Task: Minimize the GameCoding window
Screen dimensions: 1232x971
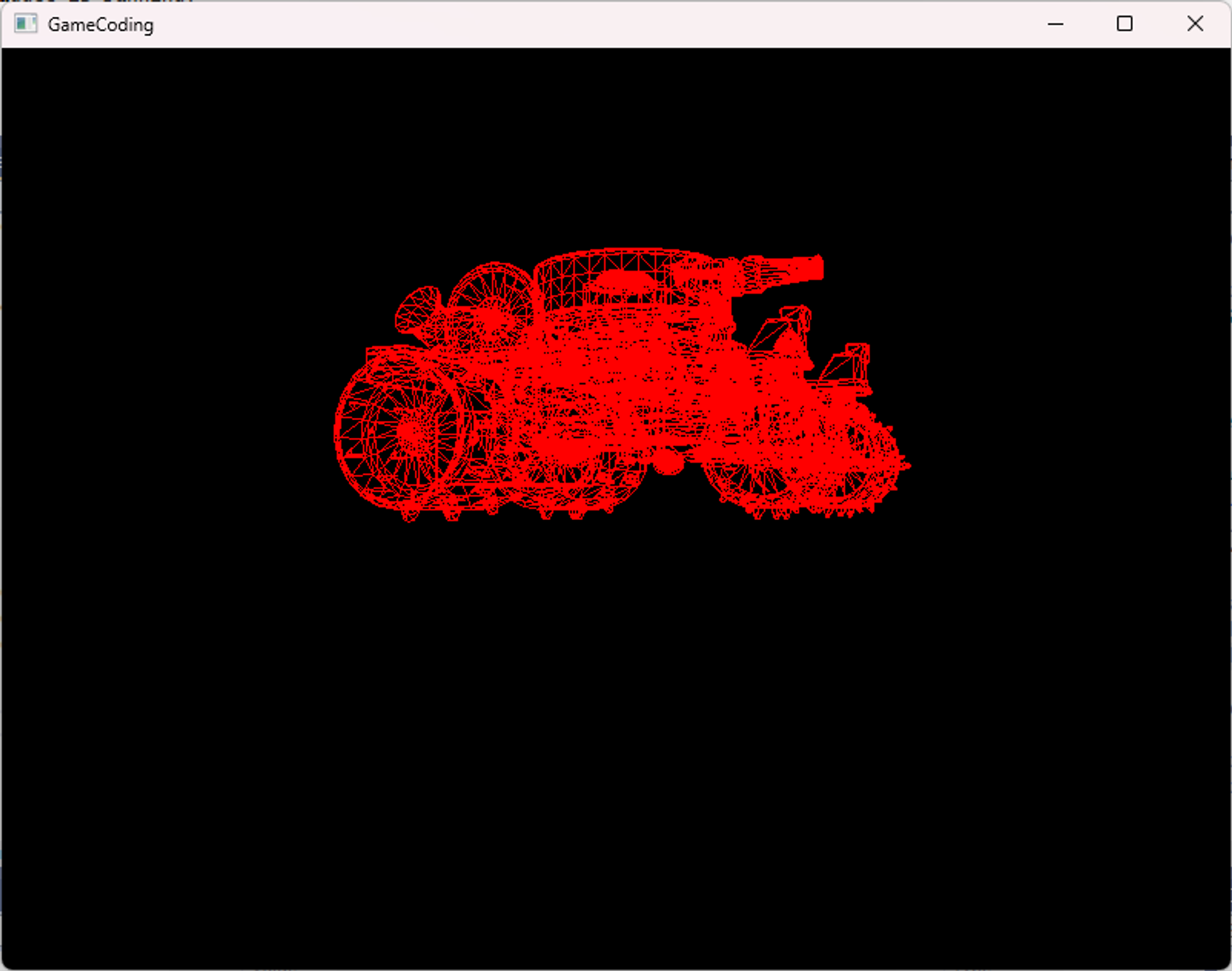Action: [x=1055, y=24]
